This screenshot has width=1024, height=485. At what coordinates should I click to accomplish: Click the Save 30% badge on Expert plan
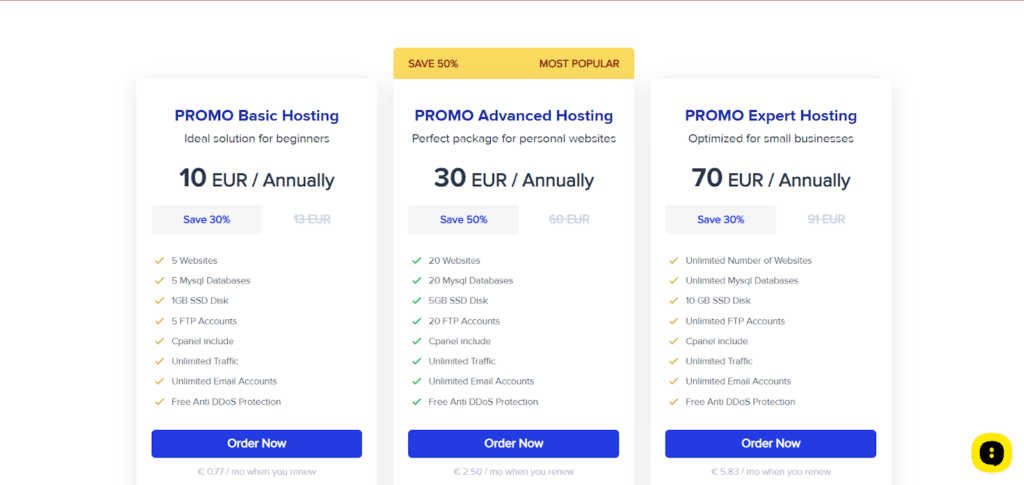pyautogui.click(x=720, y=219)
